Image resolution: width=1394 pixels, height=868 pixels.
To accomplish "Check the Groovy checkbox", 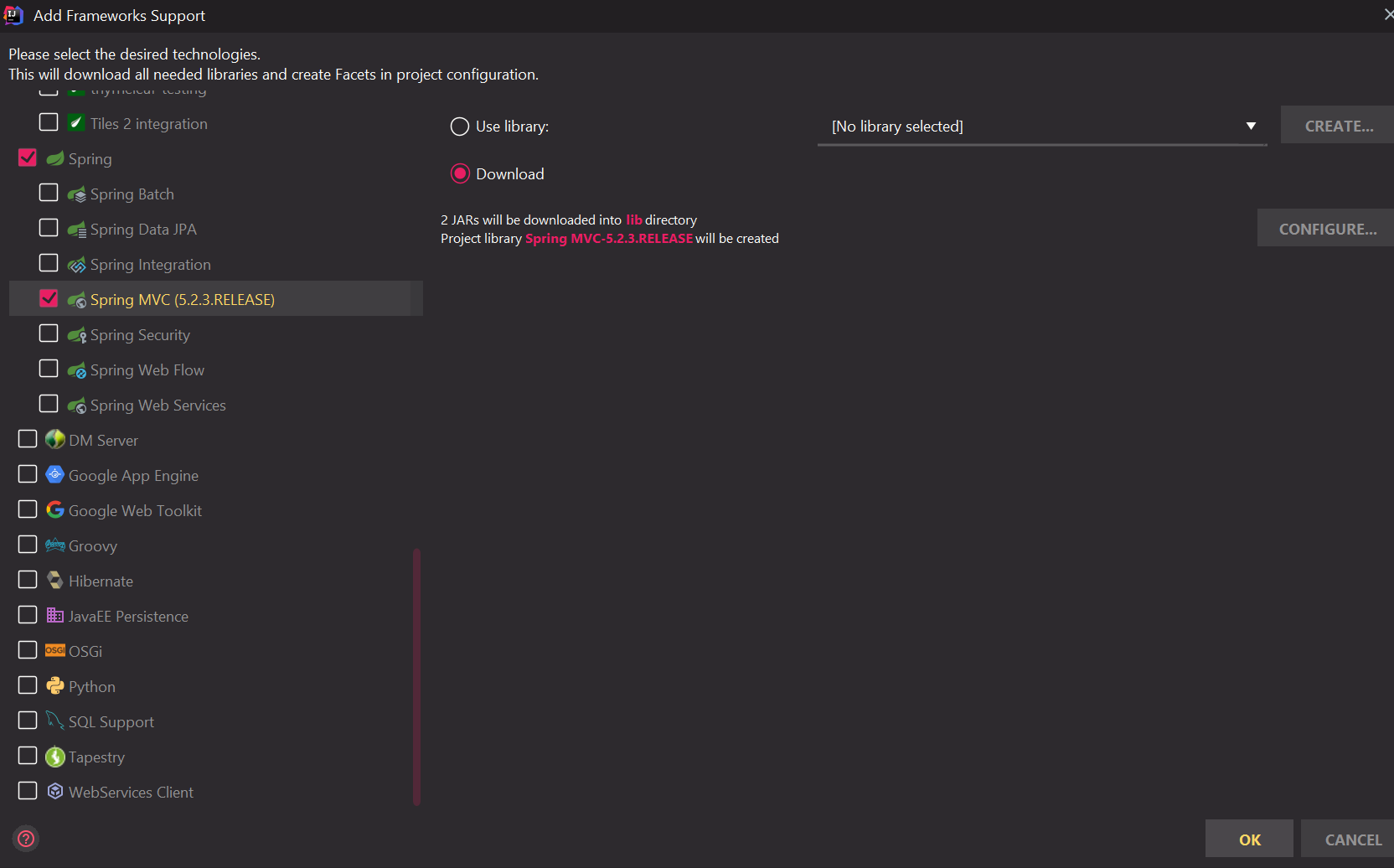I will [x=28, y=545].
